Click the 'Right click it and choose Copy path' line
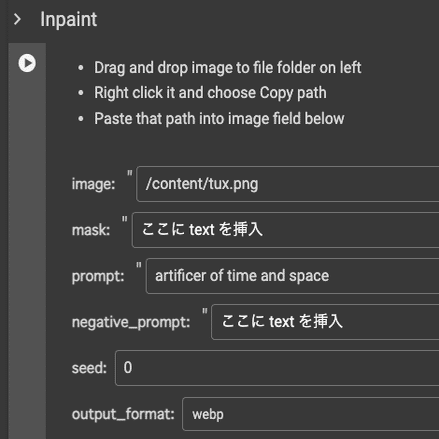The height and width of the screenshot is (439, 439). [210, 93]
